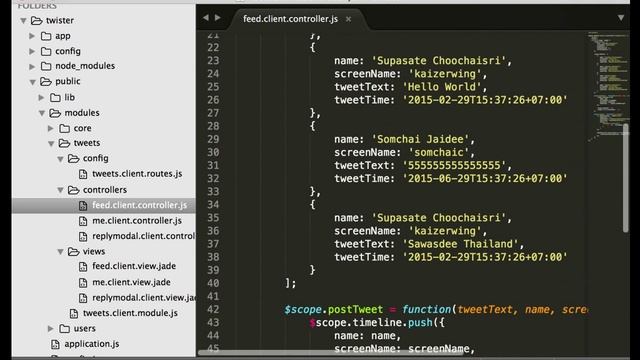Open replymodal.client.controller file
Screen dimensions: 640x360
pos(144,236)
